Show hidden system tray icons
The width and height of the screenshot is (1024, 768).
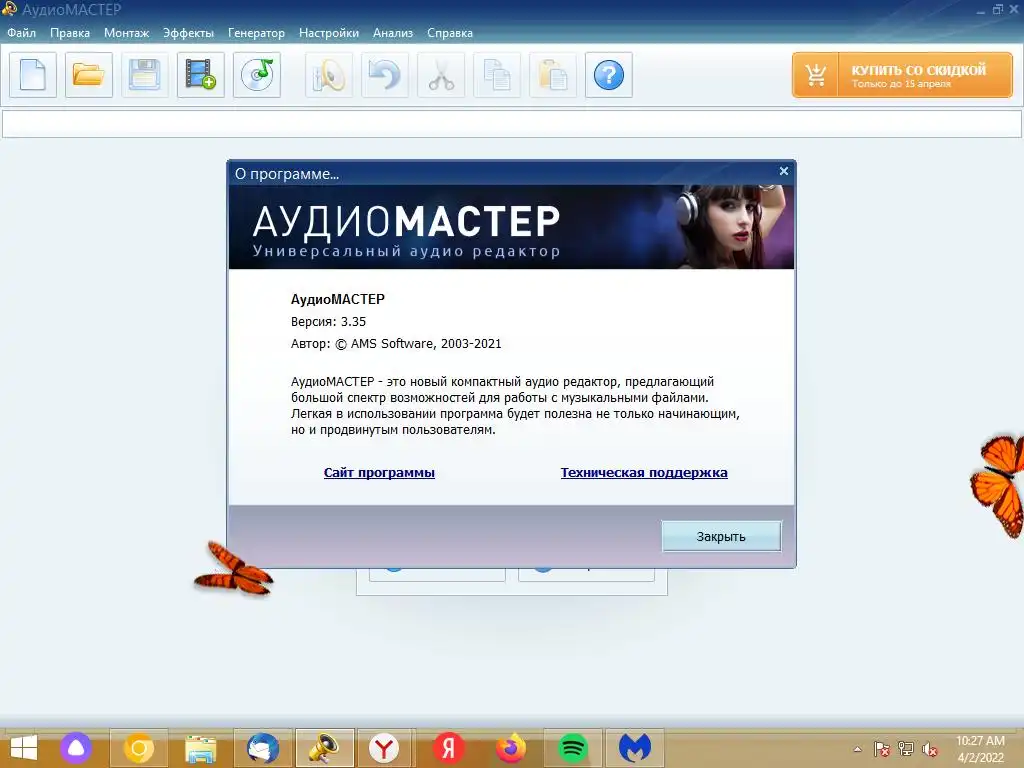pyautogui.click(x=857, y=749)
